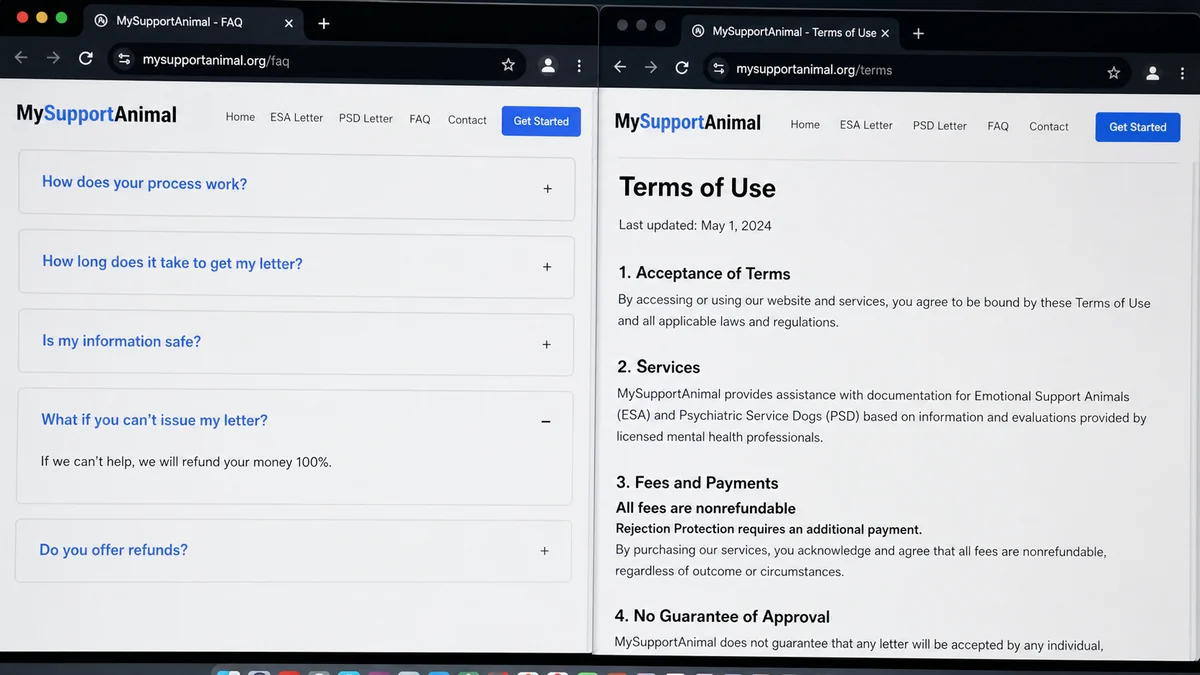
Task: Click the plus icon beside process question
Action: tap(547, 188)
